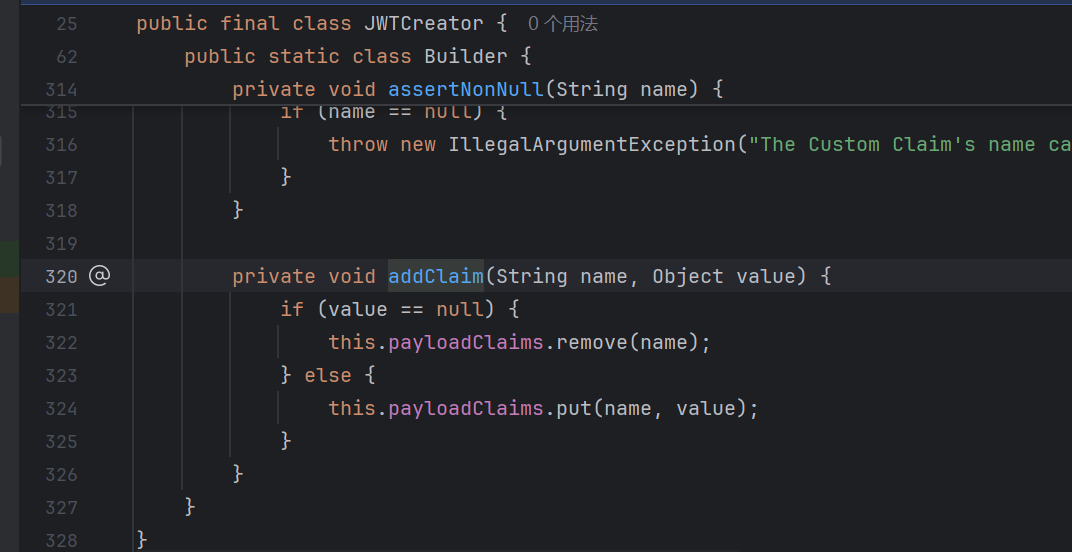The image size is (1072, 552).
Task: Click sticky line number 25
Action: pos(67,24)
